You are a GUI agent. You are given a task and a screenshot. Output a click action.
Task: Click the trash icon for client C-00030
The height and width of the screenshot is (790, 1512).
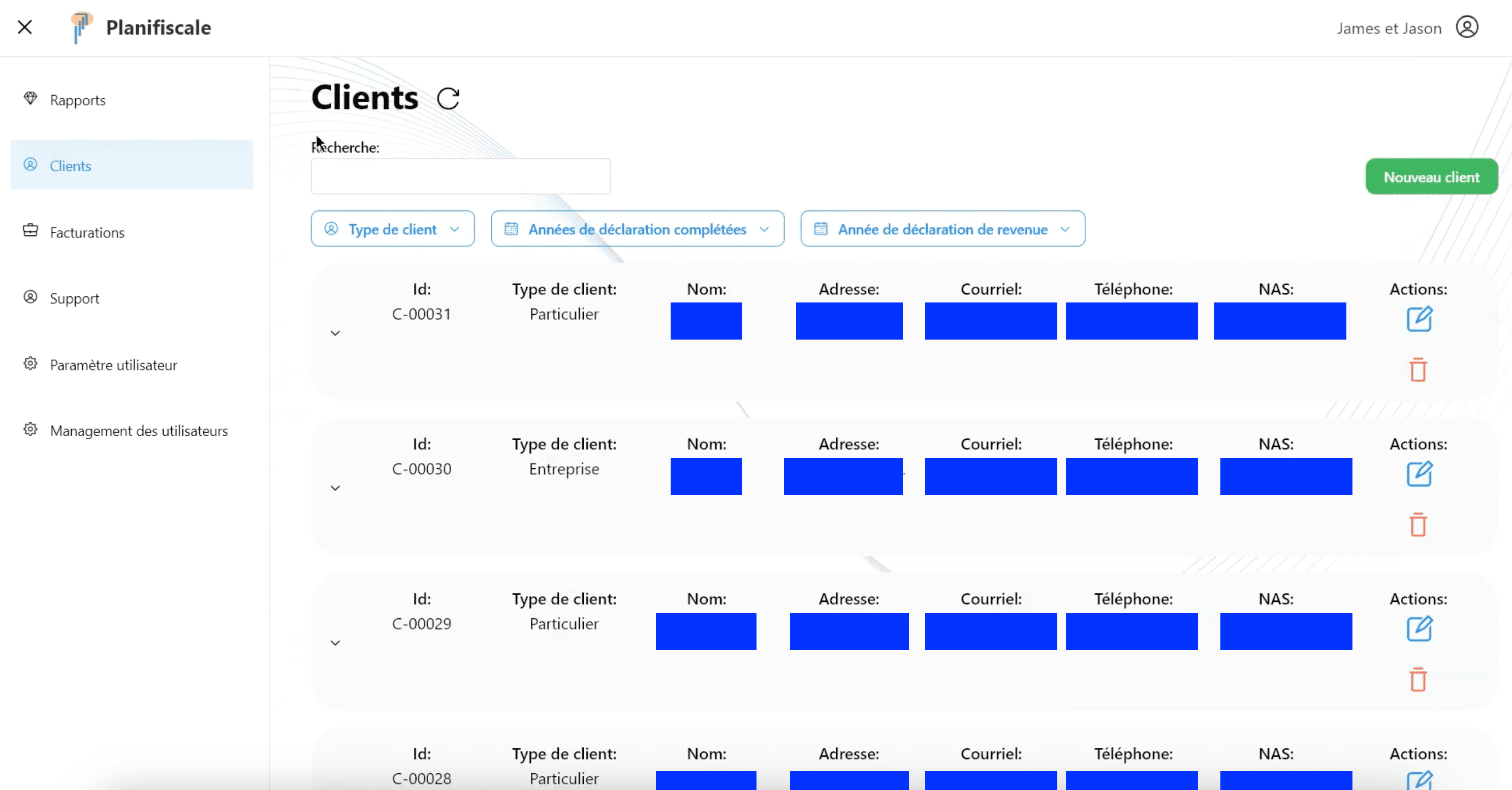tap(1418, 525)
